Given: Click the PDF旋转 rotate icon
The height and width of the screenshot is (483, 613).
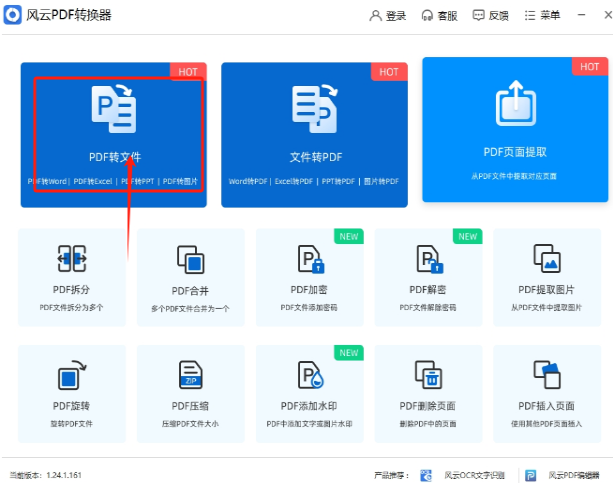Looking at the screenshot, I should click(72, 375).
